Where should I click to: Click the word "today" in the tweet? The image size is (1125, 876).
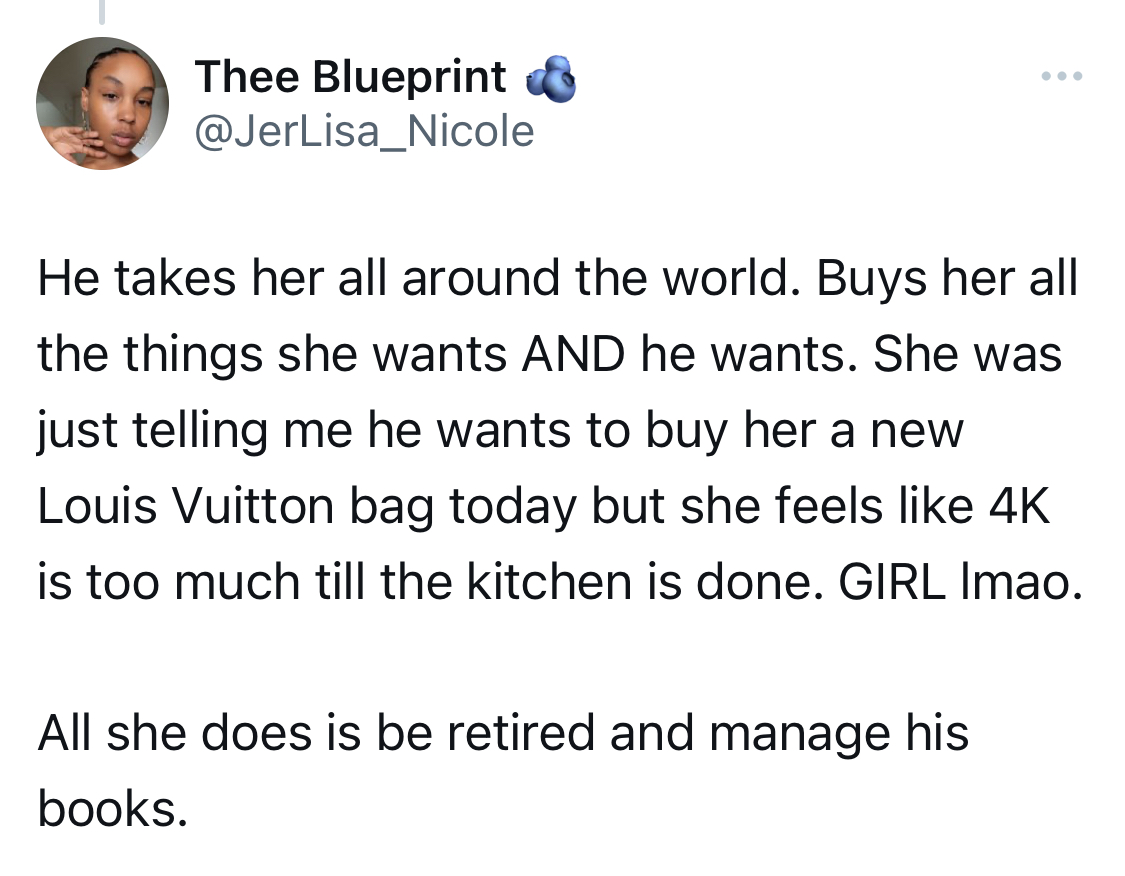point(512,507)
